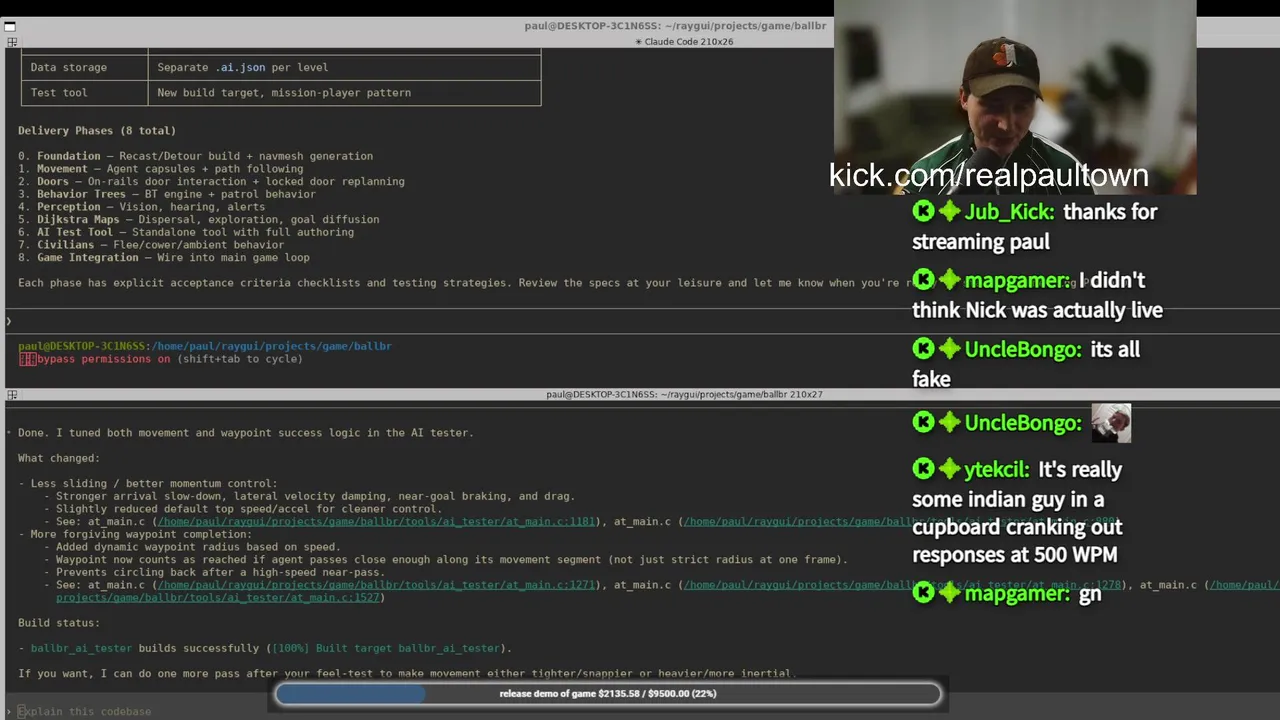Screen dimensions: 1280x720
Task: Click Kick logo beside mapgamer's 'gn' message
Action: click(x=923, y=593)
